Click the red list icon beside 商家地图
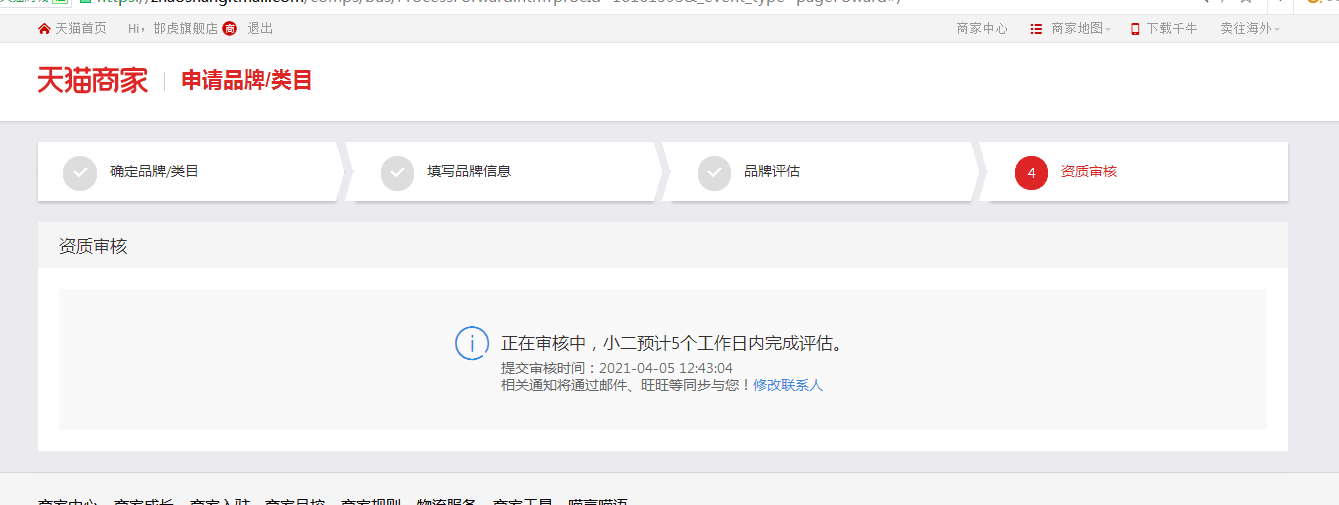The image size is (1339, 505). pyautogui.click(x=1036, y=29)
